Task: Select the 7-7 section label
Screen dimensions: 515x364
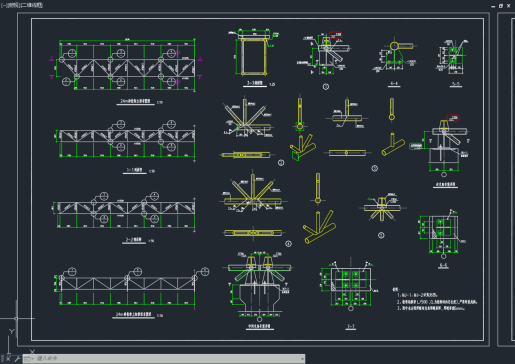Action: click(351, 327)
